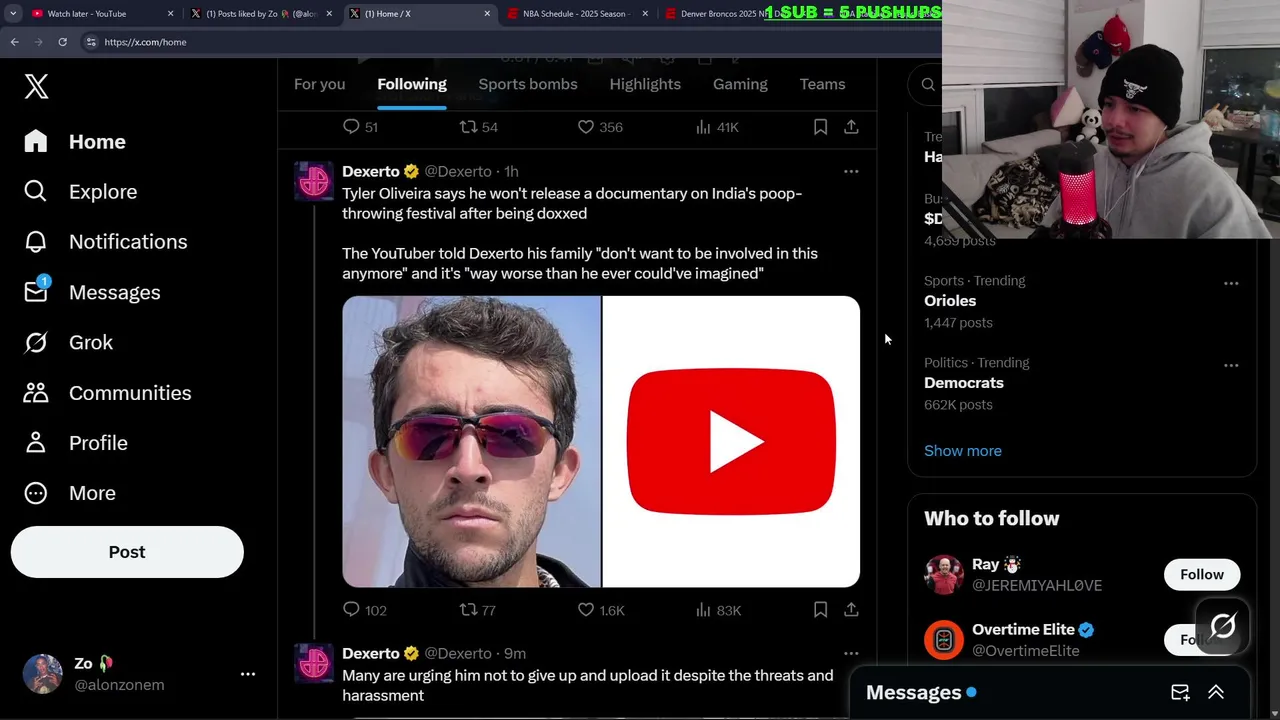Open the Dexerto name on the 1h post
This screenshot has height=720, width=1280.
371,171
